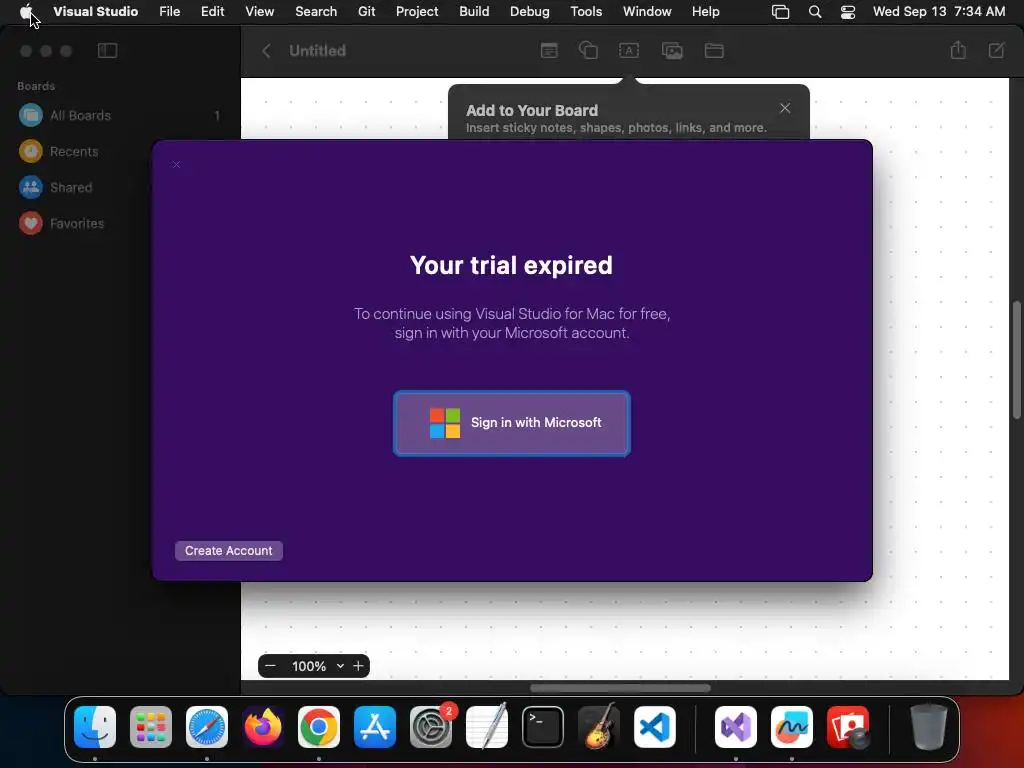Open Terminal from the Dock

point(543,727)
